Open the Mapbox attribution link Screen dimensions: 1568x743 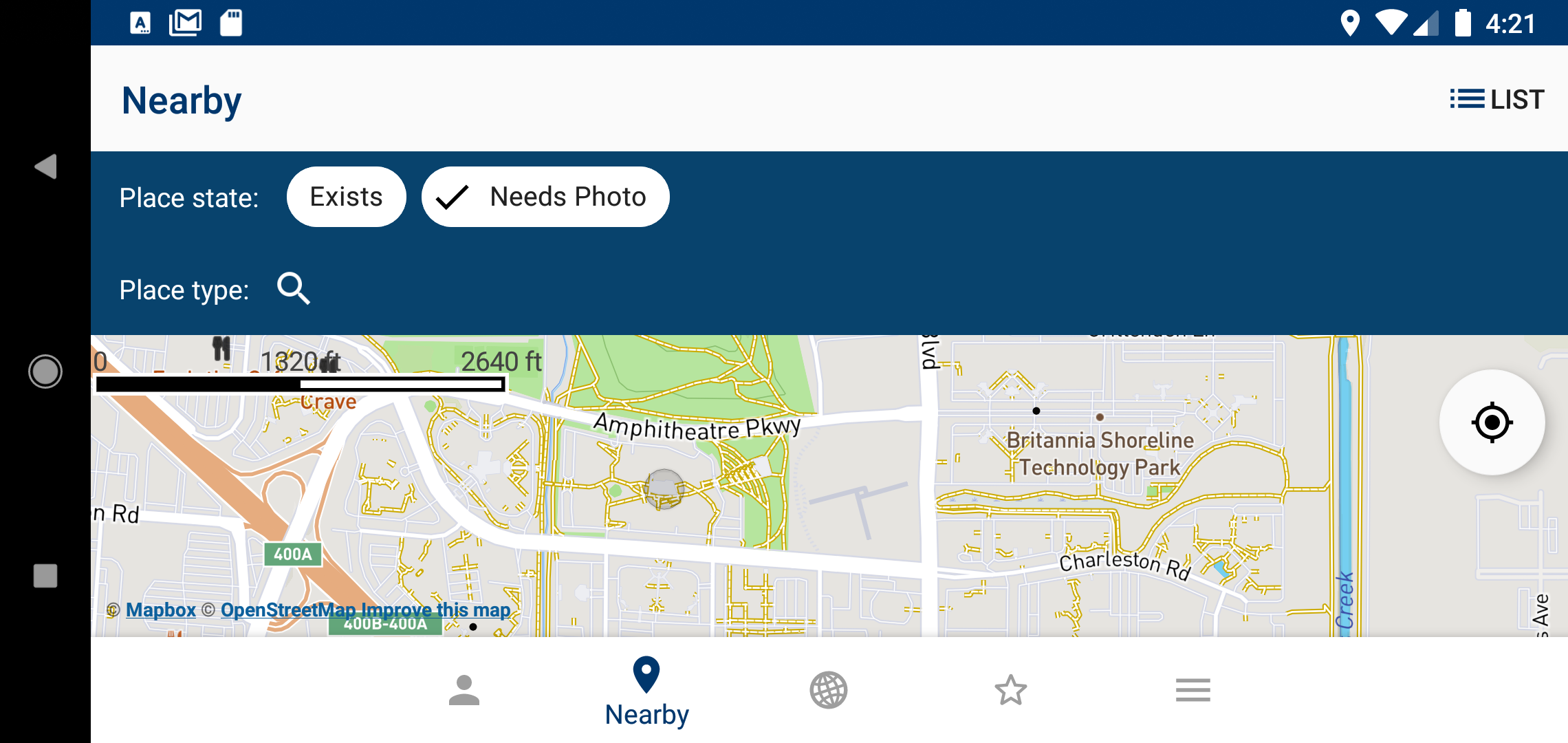pyautogui.click(x=161, y=610)
